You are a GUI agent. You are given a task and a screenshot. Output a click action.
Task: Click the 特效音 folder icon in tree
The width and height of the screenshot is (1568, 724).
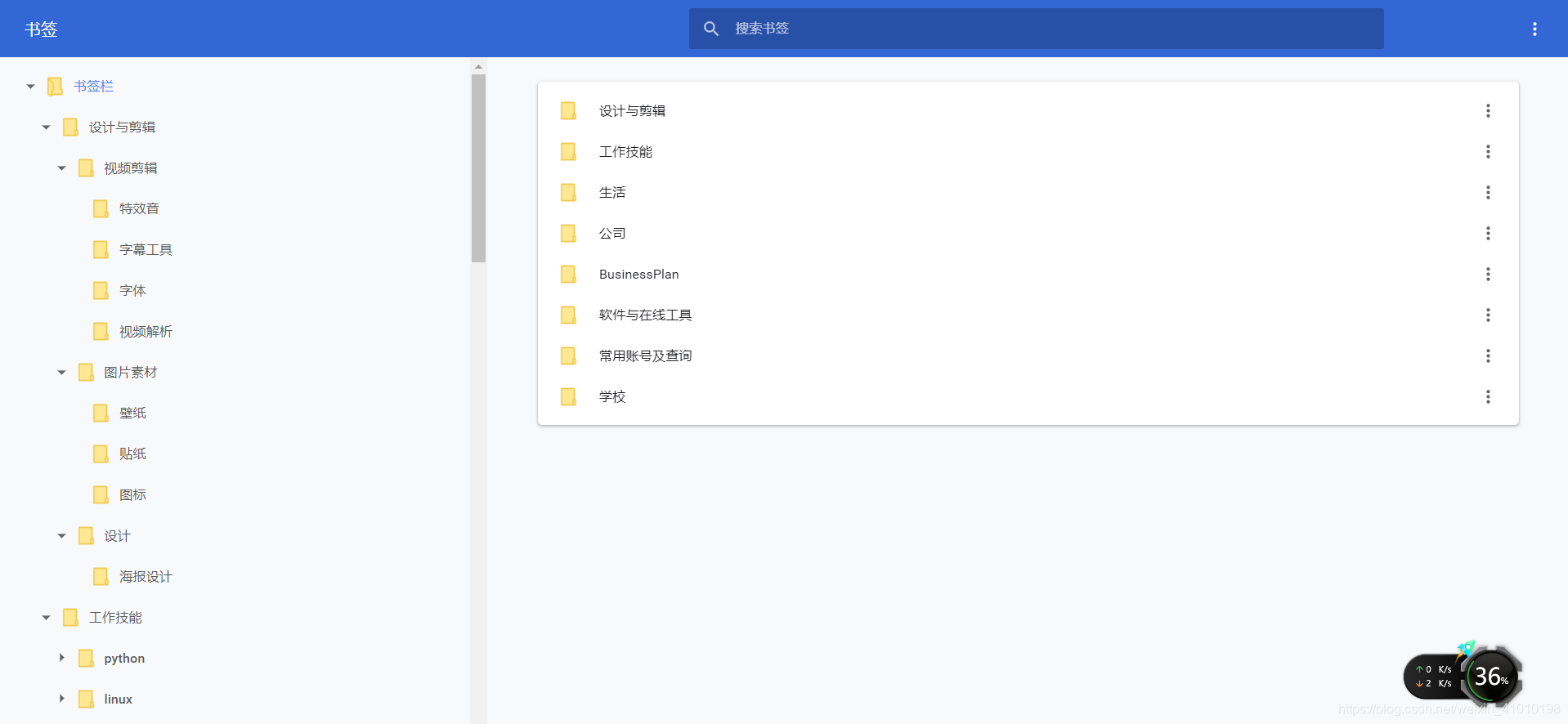pyautogui.click(x=101, y=208)
